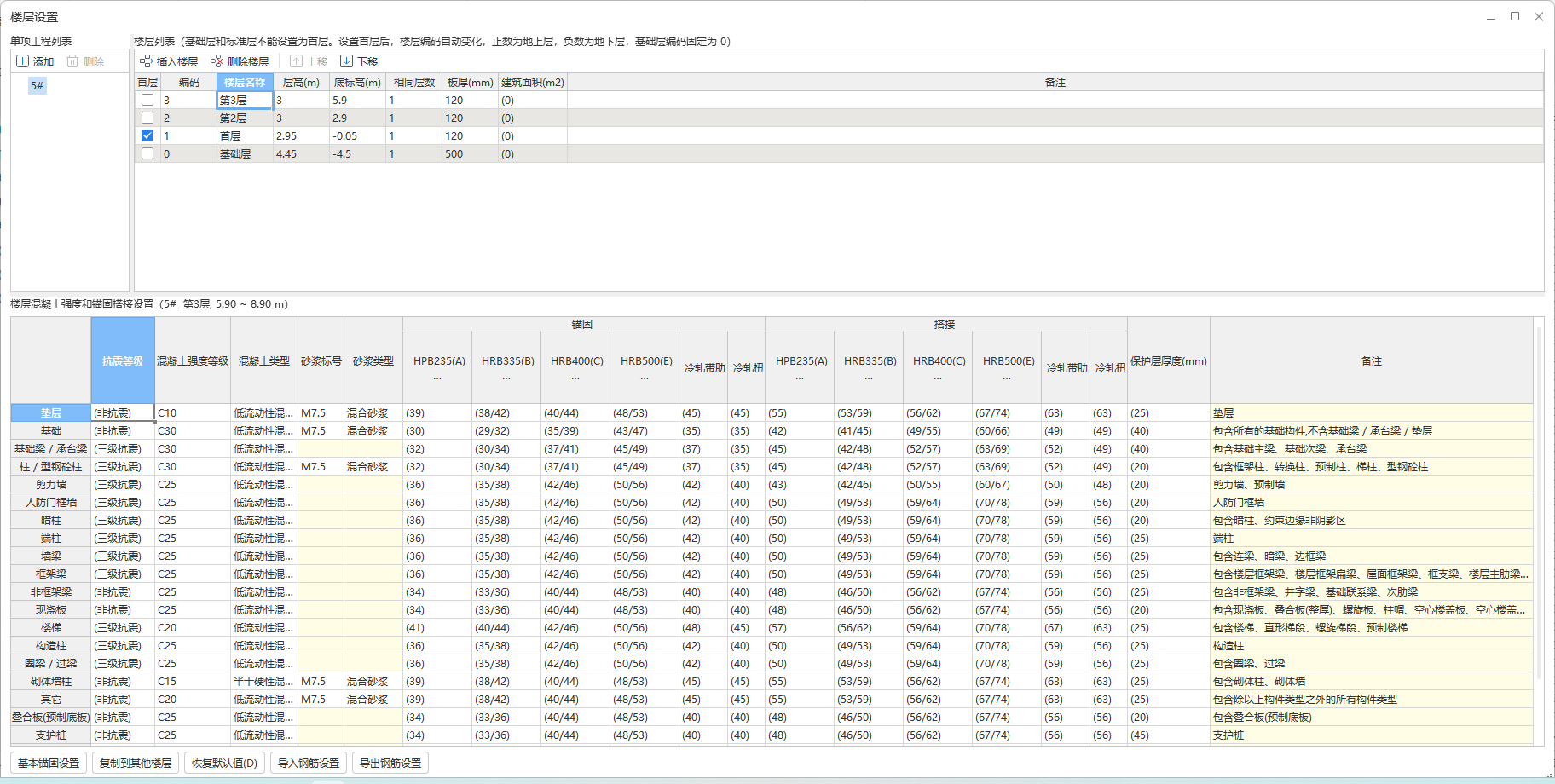Click the 添加 plus icon
The image size is (1555, 784).
(x=23, y=61)
